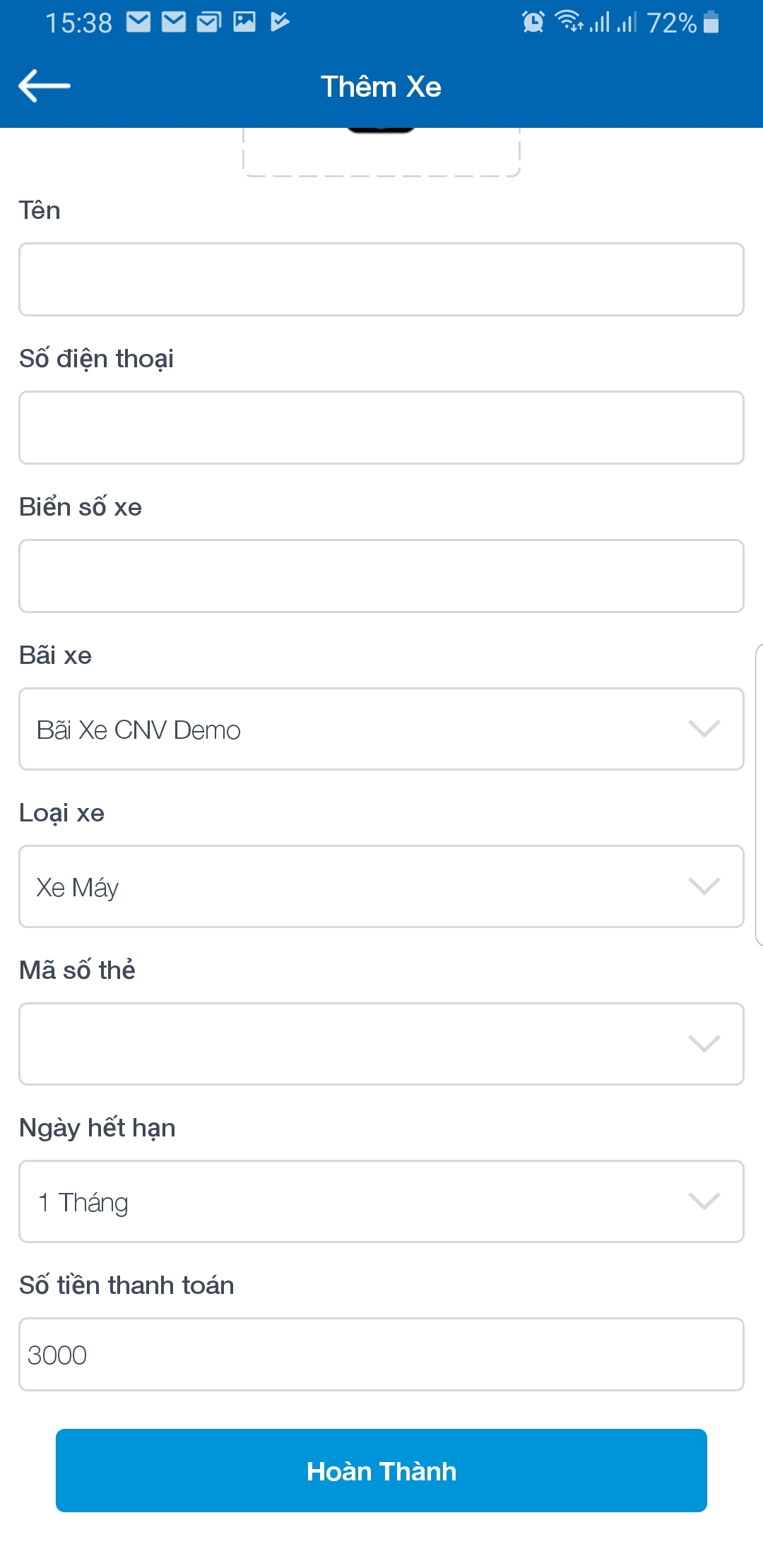The width and height of the screenshot is (763, 1568).
Task: Tap the gallery image notification icon
Action: tap(244, 22)
